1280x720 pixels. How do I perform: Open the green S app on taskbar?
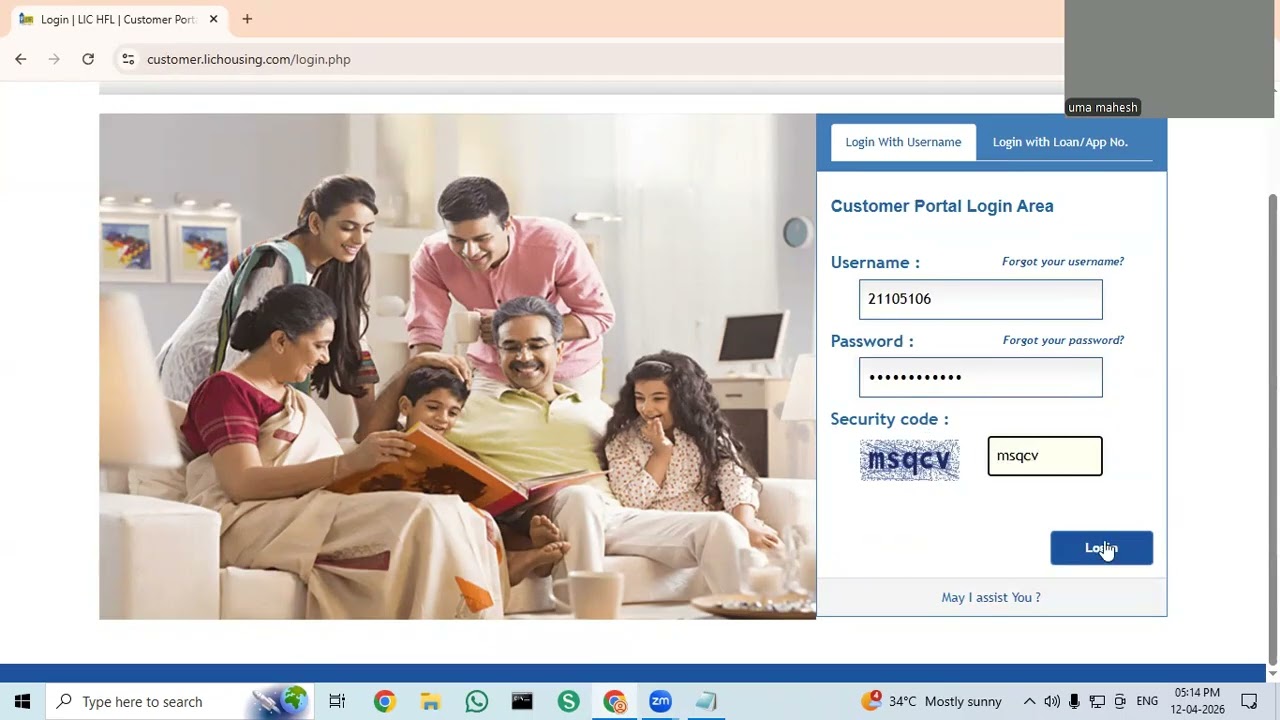tap(569, 701)
